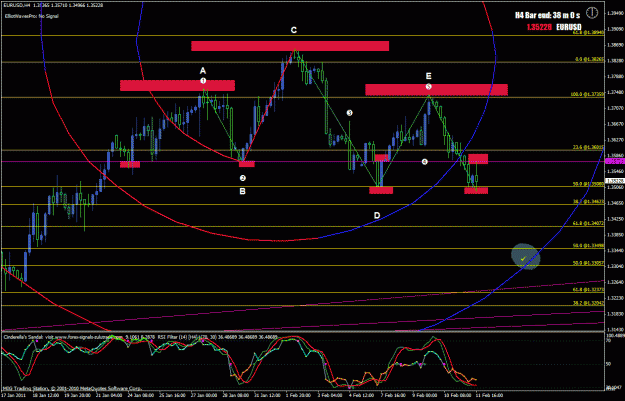Select the wave label D
This screenshot has height=401, width=625.
(377, 216)
